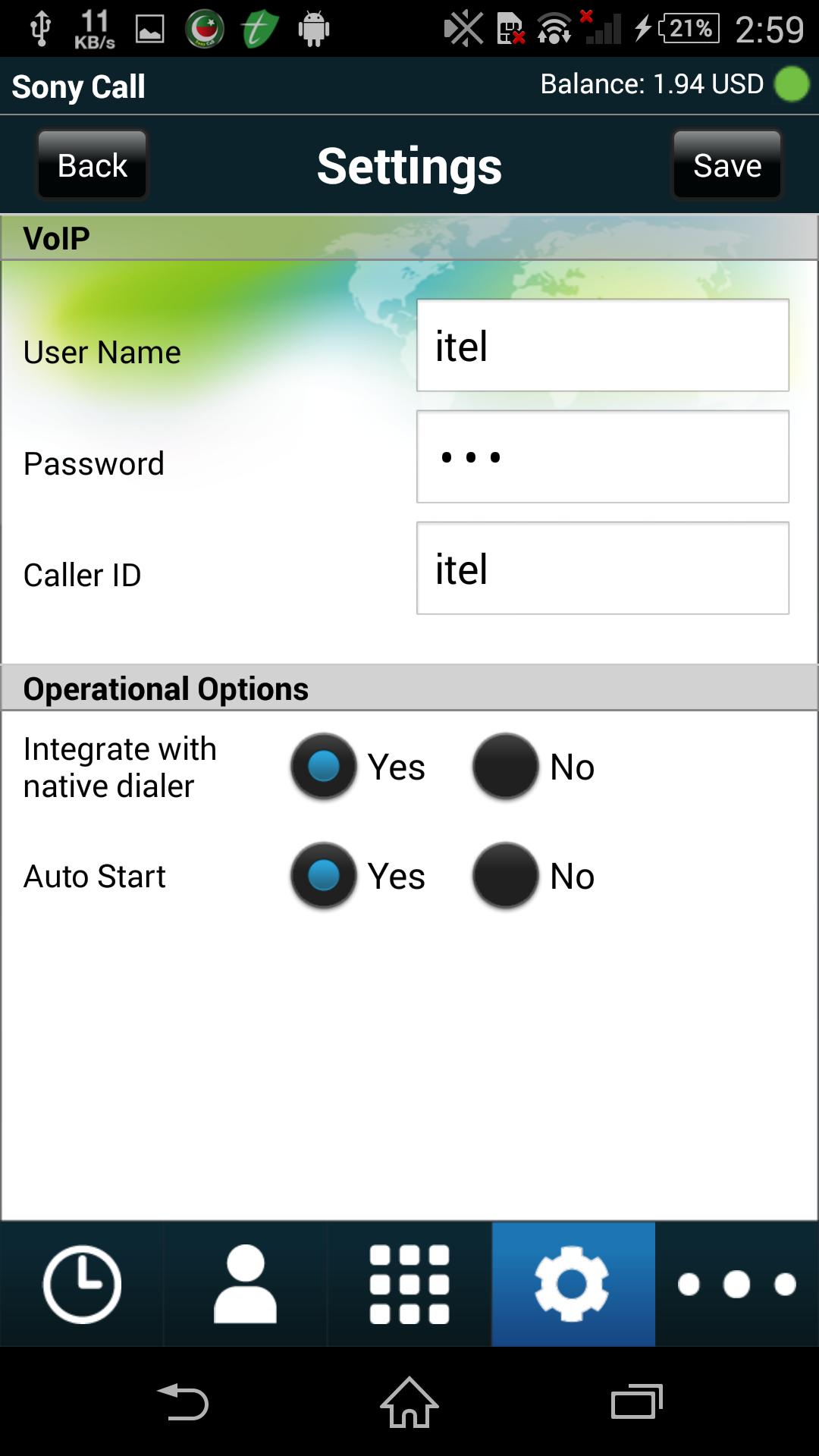The image size is (819, 1456).
Task: Open the contacts person tab
Action: coord(245,1284)
